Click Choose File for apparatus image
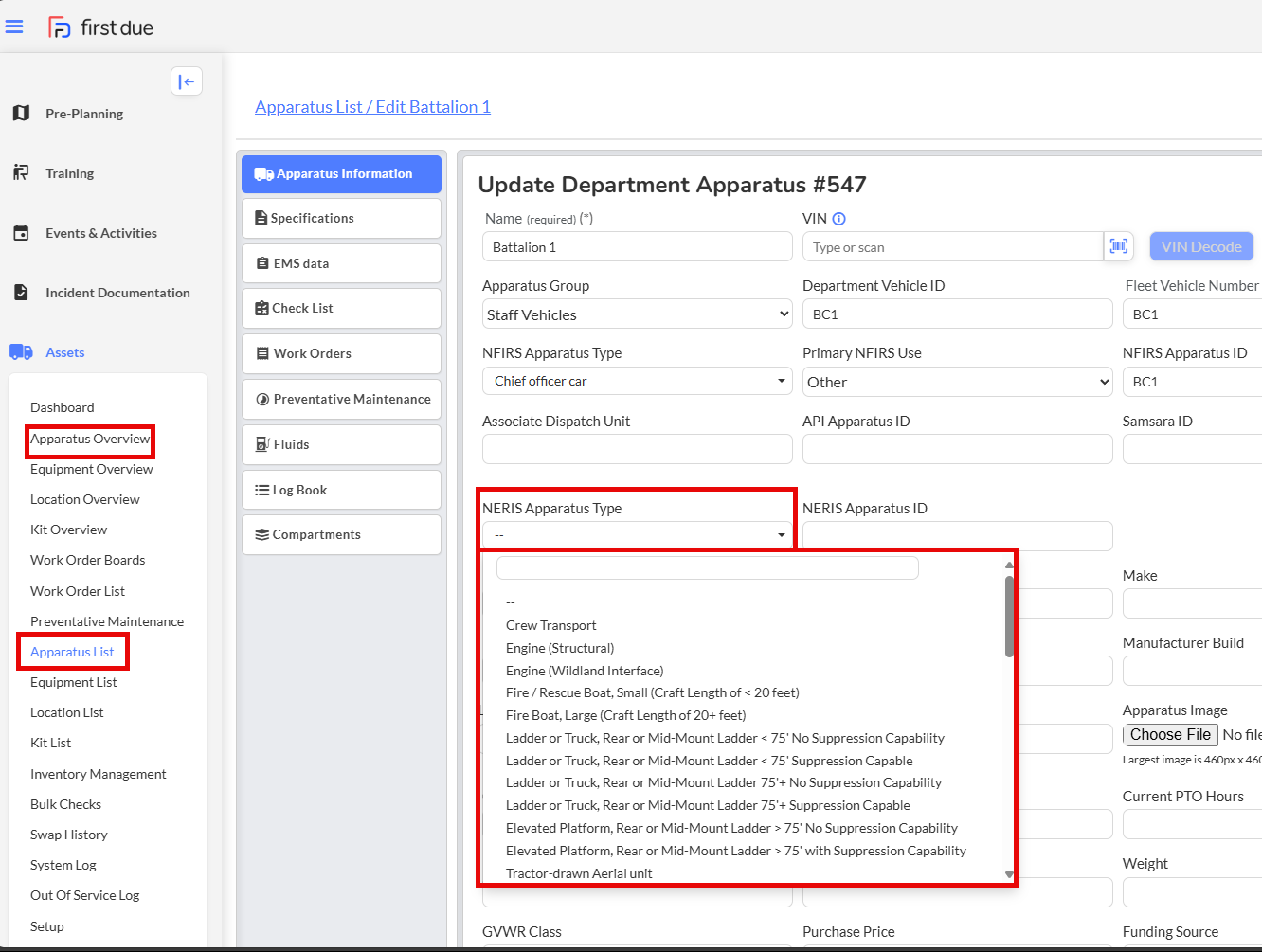The width and height of the screenshot is (1262, 952). (x=1170, y=735)
